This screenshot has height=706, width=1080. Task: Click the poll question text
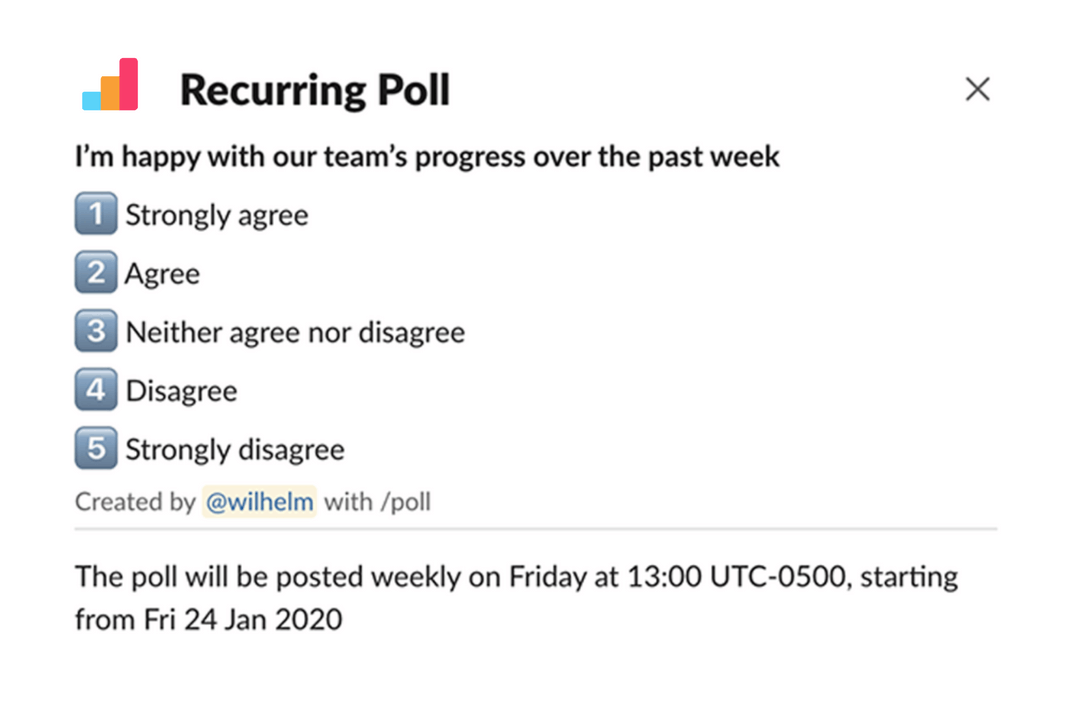point(426,156)
